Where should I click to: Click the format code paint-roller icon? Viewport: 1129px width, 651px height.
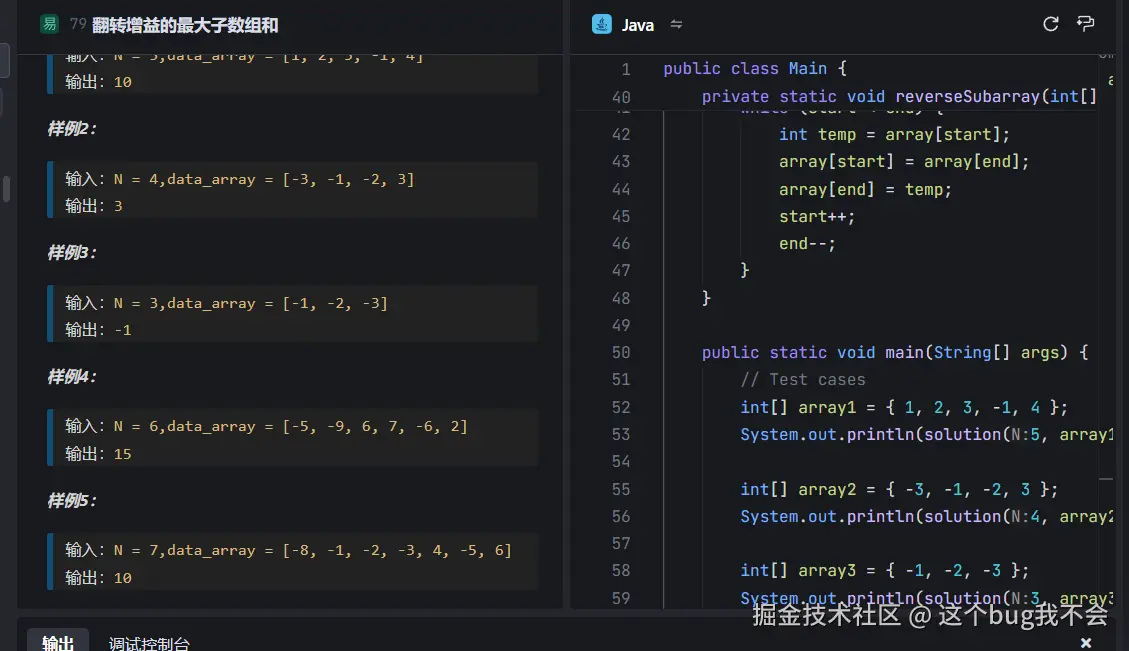point(1085,25)
